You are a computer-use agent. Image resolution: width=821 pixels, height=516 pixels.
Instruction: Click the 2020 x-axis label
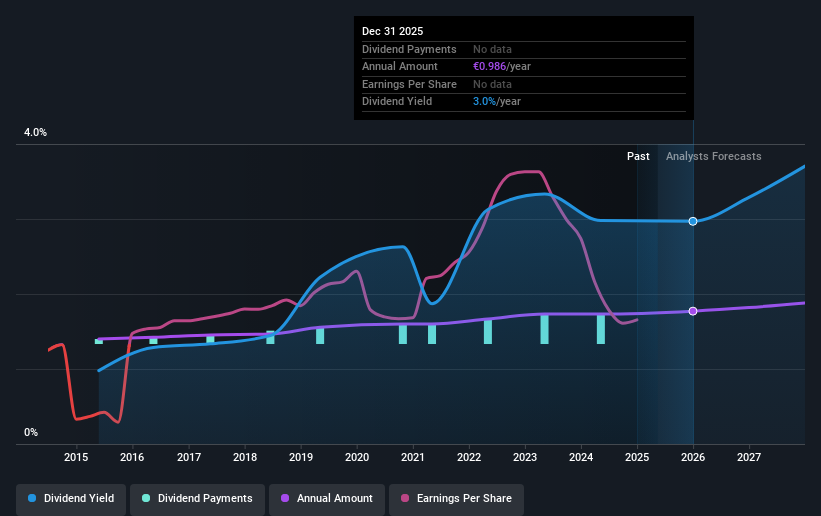[357, 457]
